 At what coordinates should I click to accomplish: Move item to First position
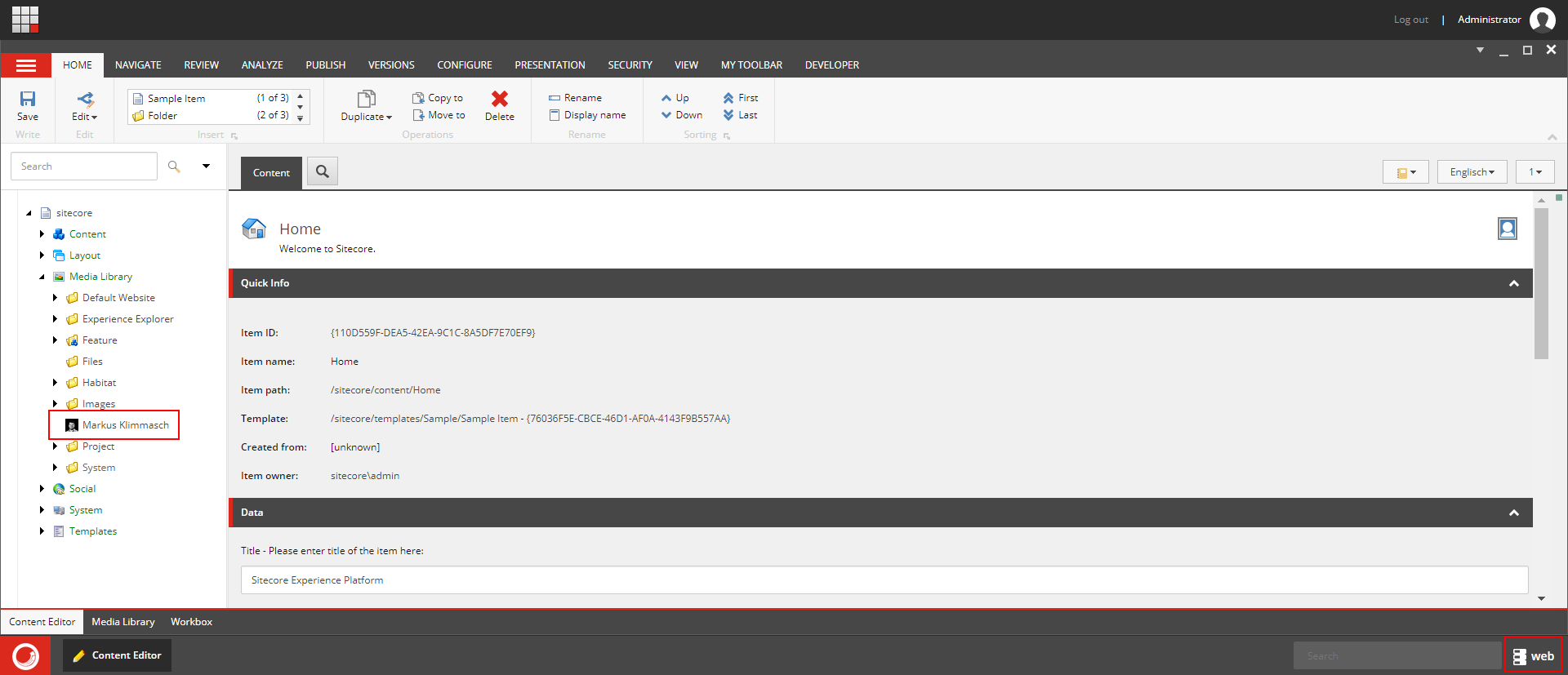(x=741, y=98)
